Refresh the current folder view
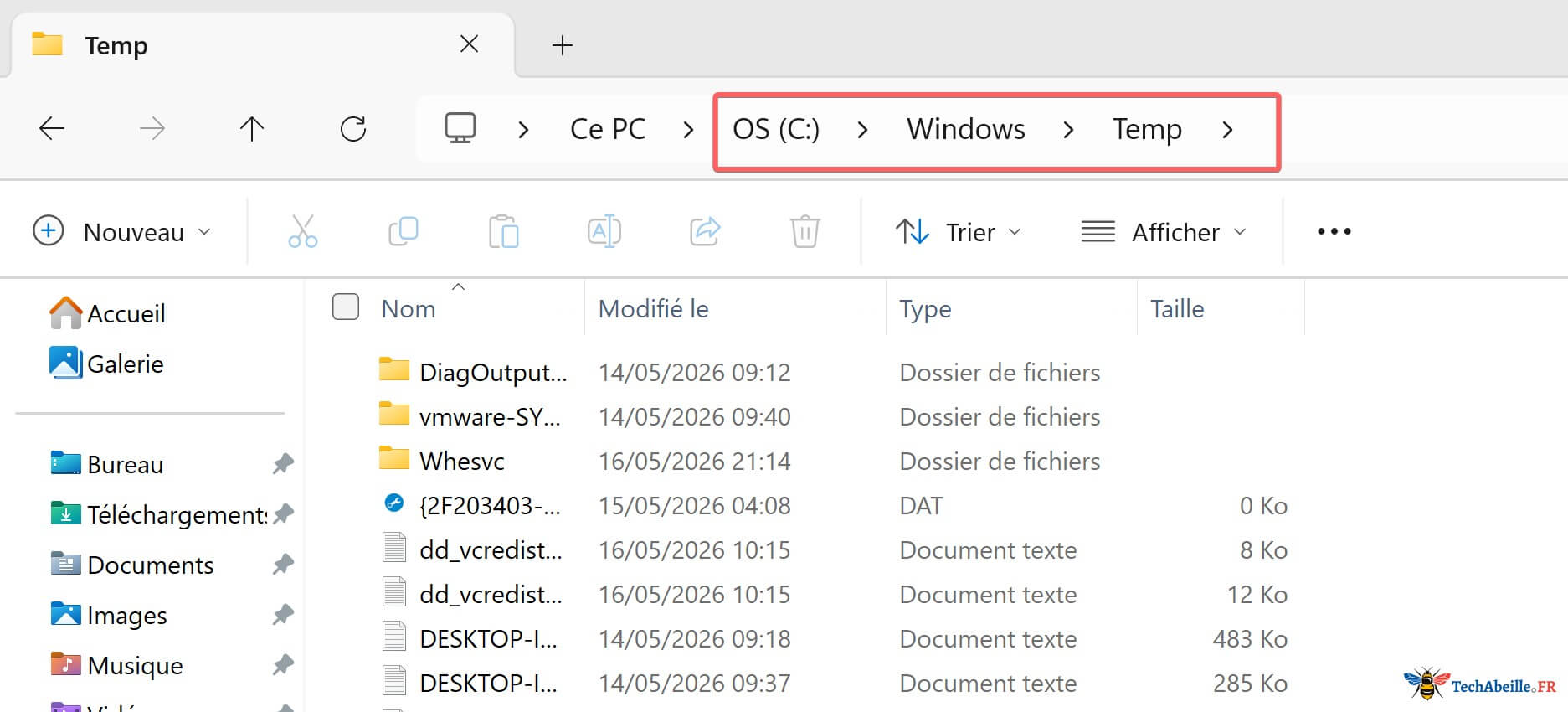Viewport: 1568px width, 712px height. [353, 128]
